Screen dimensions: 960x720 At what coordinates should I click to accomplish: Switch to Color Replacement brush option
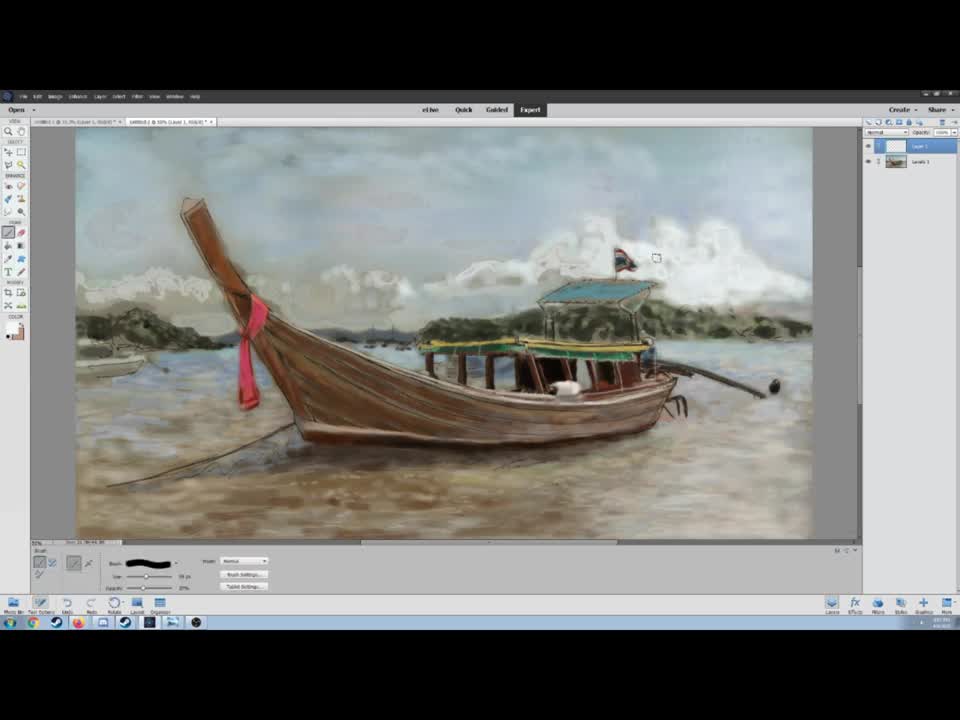click(x=39, y=575)
